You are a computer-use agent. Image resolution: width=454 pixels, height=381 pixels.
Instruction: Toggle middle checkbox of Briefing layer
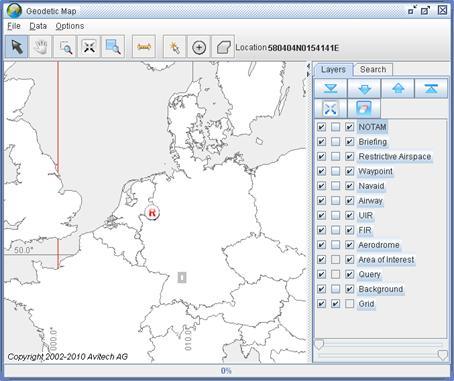[336, 142]
